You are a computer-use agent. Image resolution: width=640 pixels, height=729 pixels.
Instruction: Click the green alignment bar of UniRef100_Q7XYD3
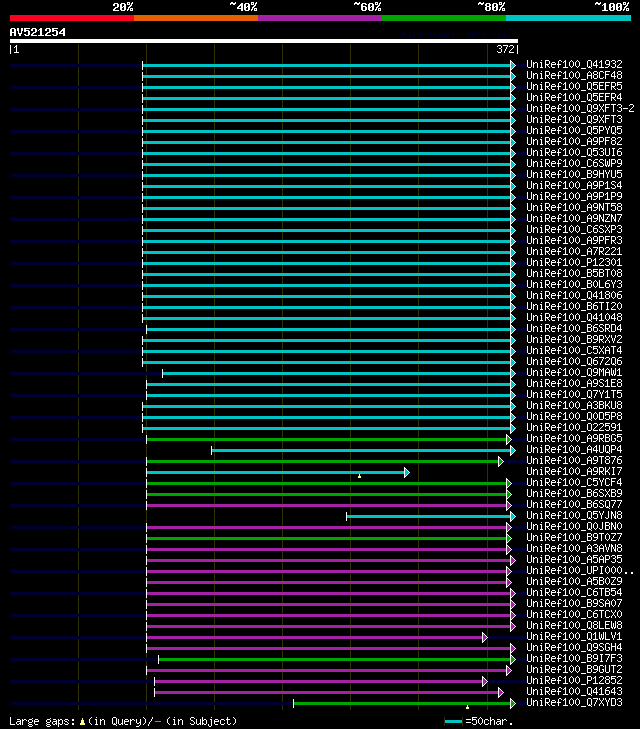click(402, 703)
